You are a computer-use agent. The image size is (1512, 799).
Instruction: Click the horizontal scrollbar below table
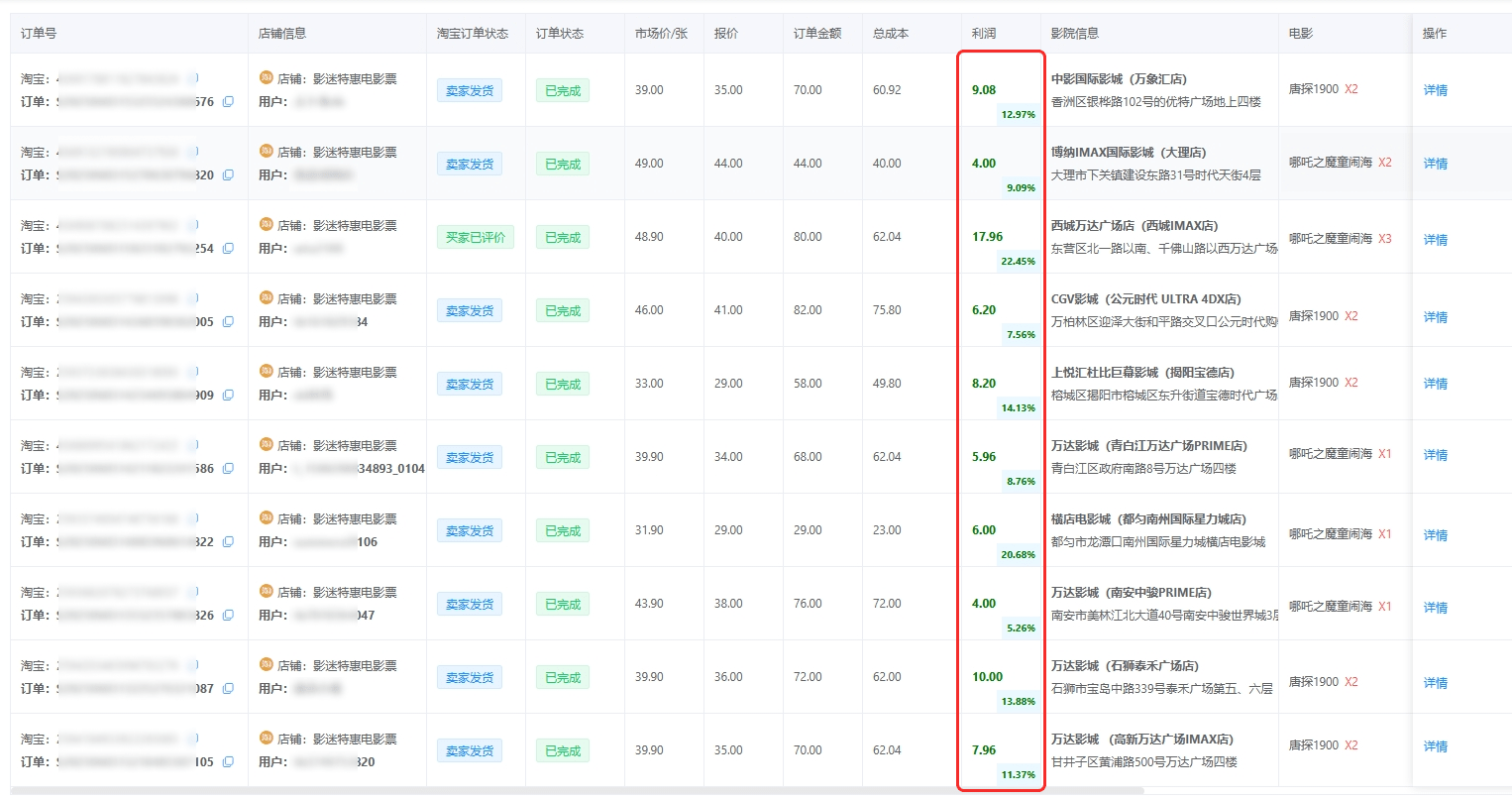click(x=577, y=791)
